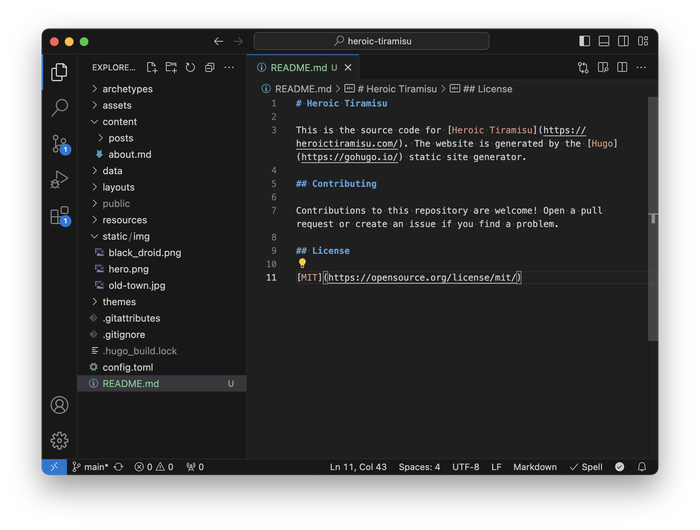This screenshot has height=530, width=700.
Task: Customize layout from title bar
Action: pos(643,41)
